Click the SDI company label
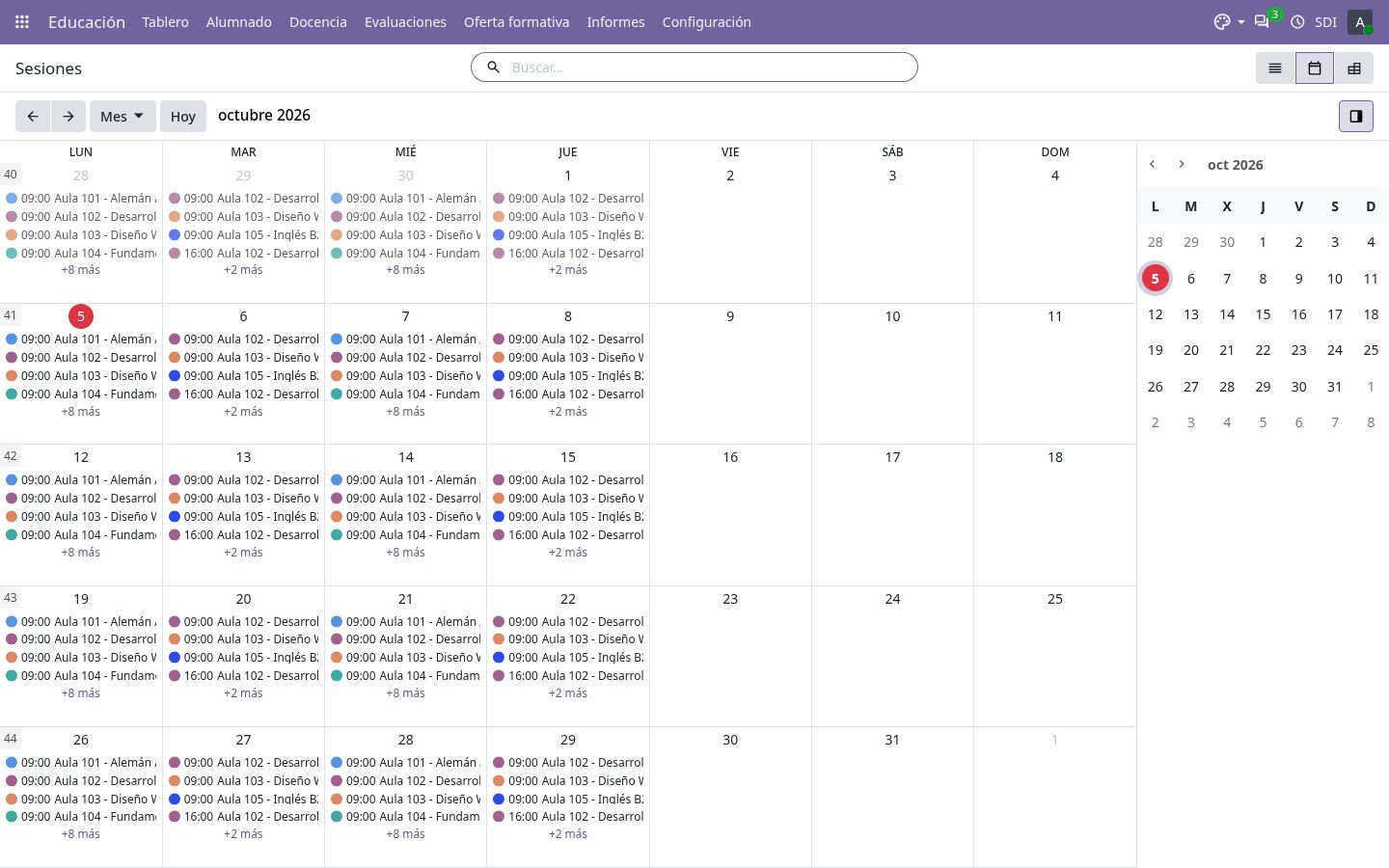This screenshot has height=868, width=1389. tap(1325, 21)
